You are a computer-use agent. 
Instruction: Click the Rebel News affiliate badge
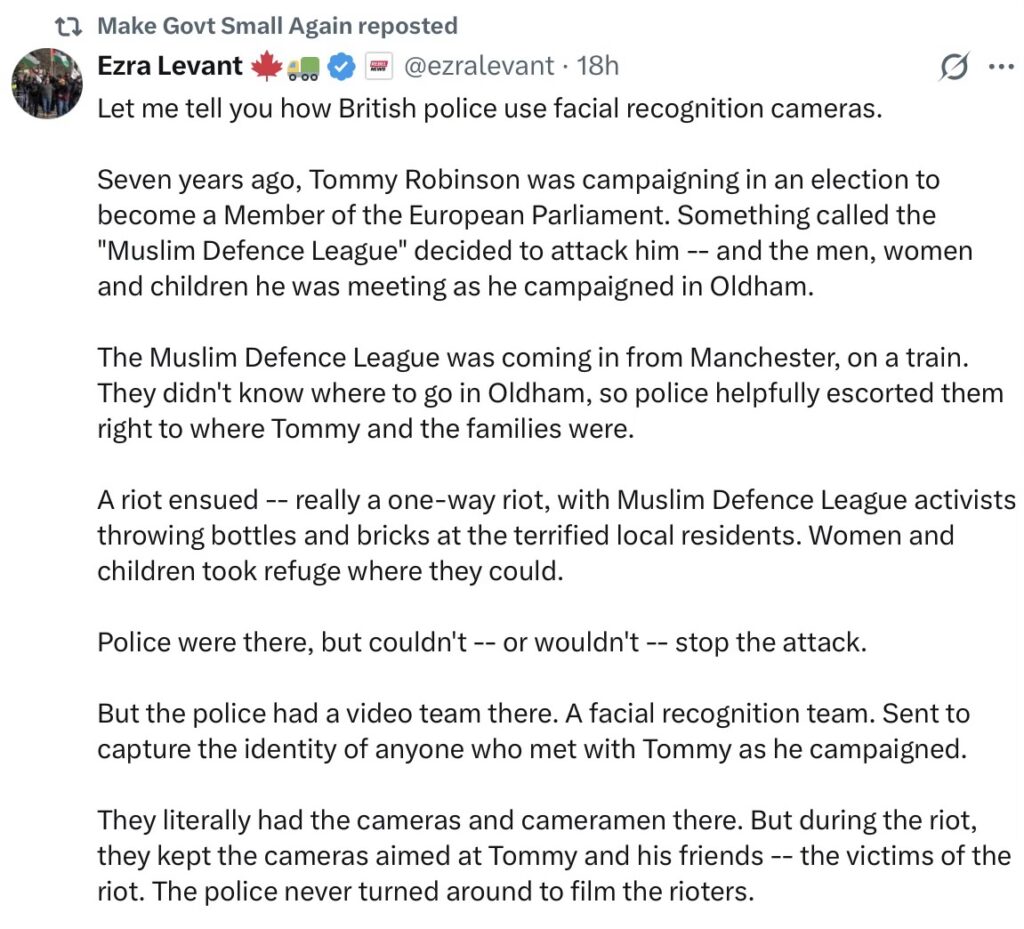pos(379,66)
